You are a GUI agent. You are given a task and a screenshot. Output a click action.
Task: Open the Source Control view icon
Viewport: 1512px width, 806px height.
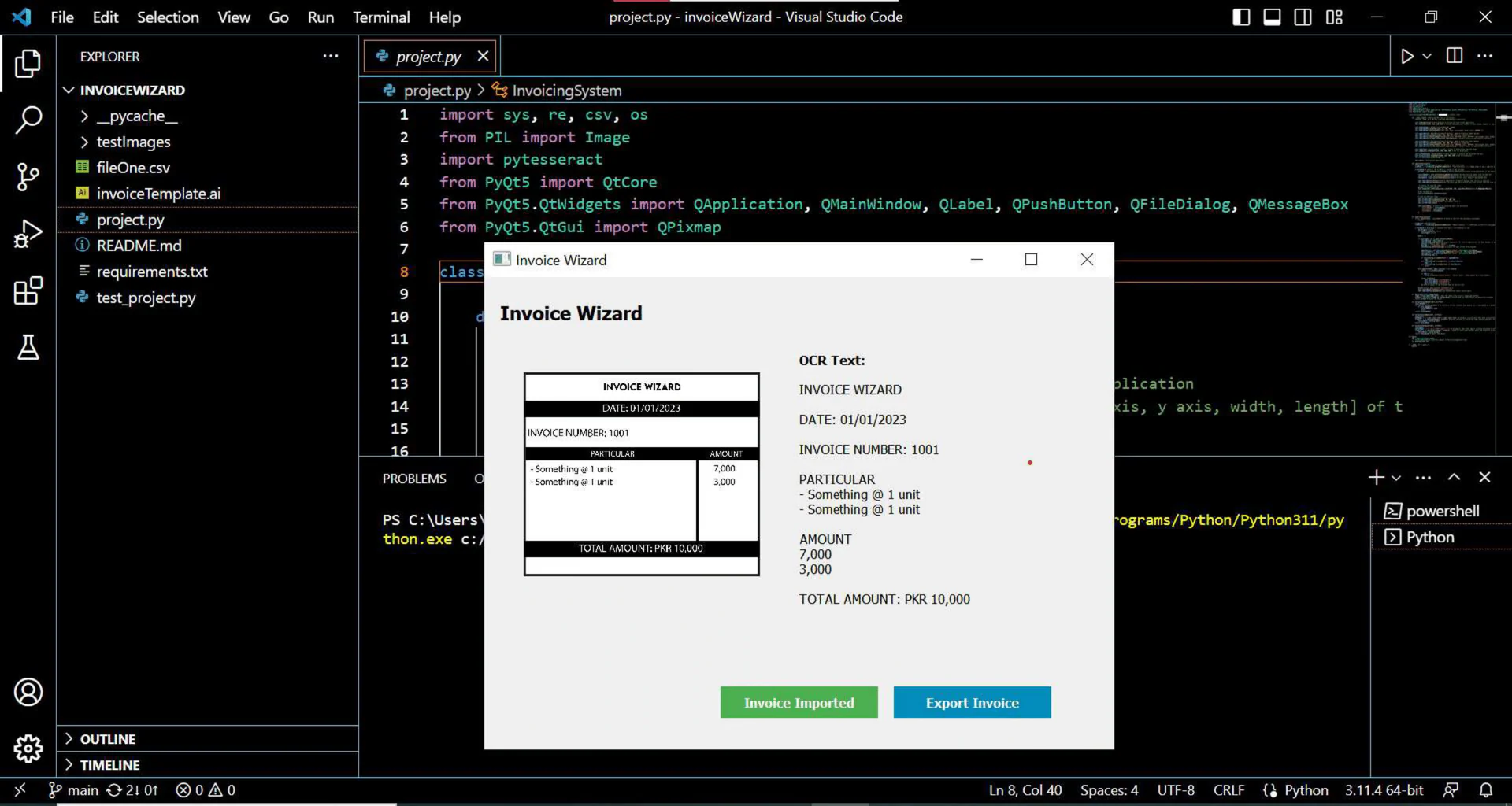coord(28,176)
